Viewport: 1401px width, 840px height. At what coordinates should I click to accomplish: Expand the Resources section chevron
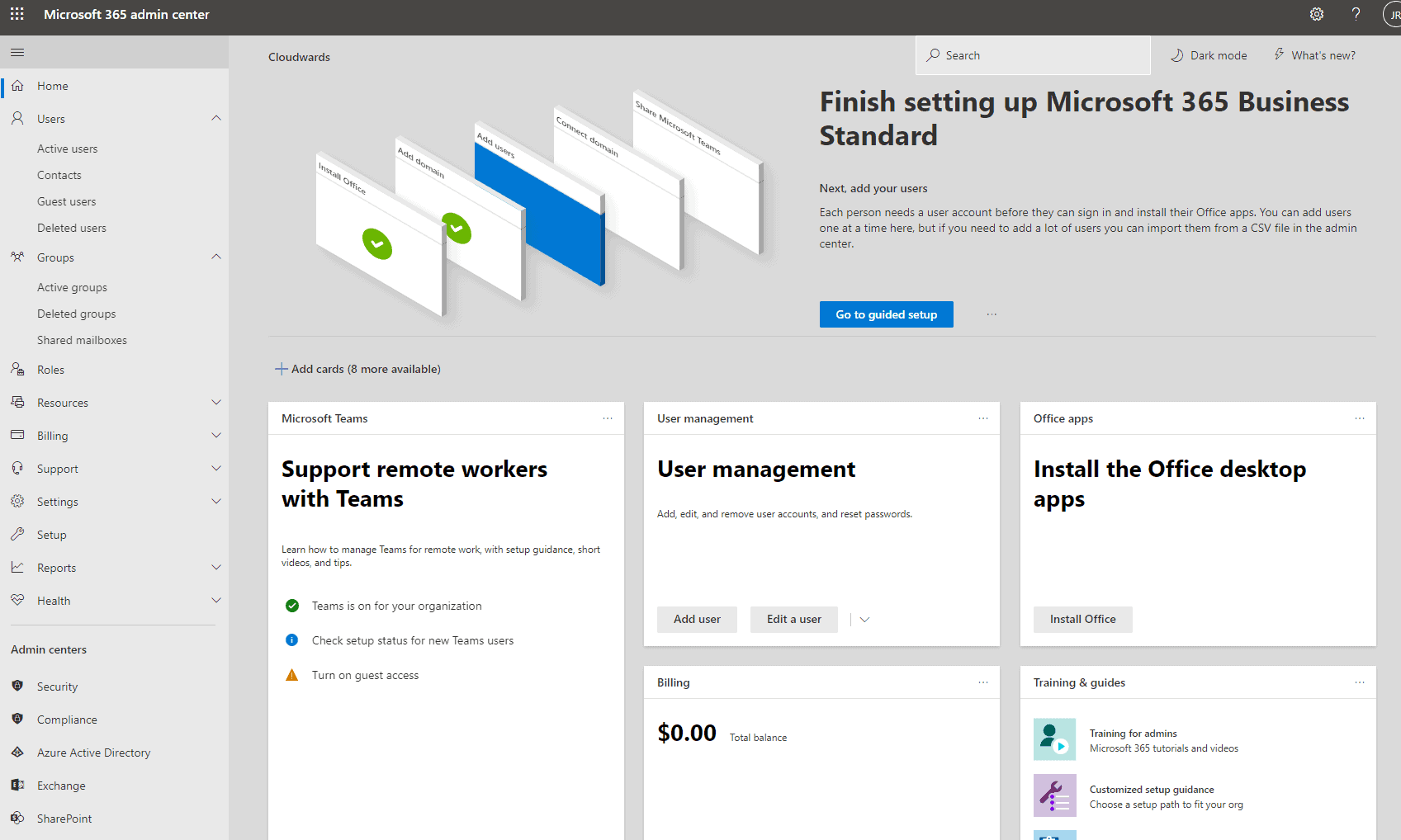216,403
